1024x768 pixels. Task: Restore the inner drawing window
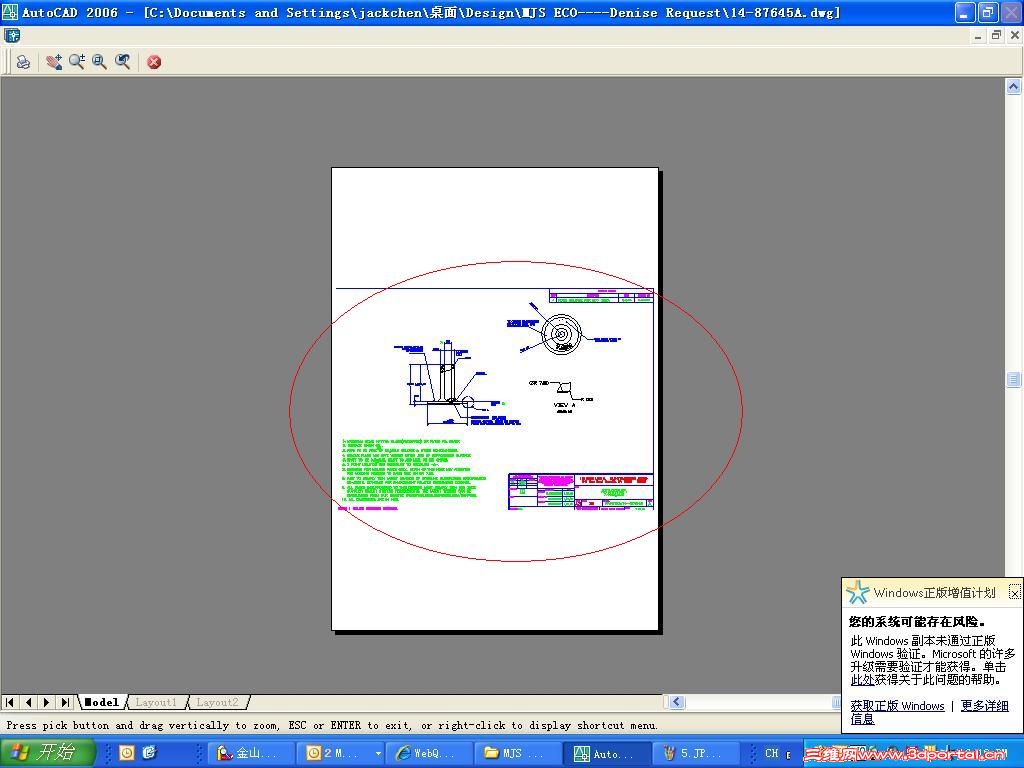tap(996, 36)
